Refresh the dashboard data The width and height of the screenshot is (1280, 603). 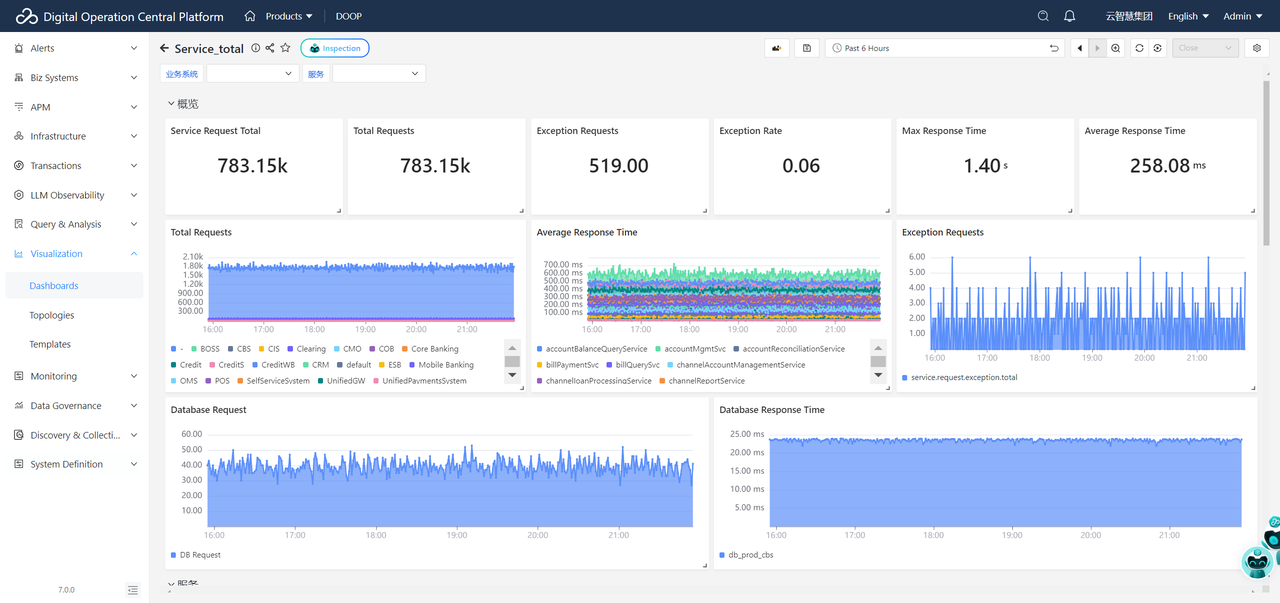coord(1139,48)
